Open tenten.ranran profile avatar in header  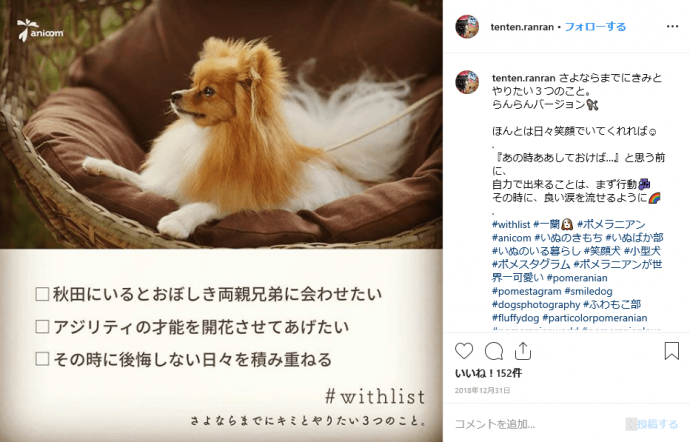467,26
